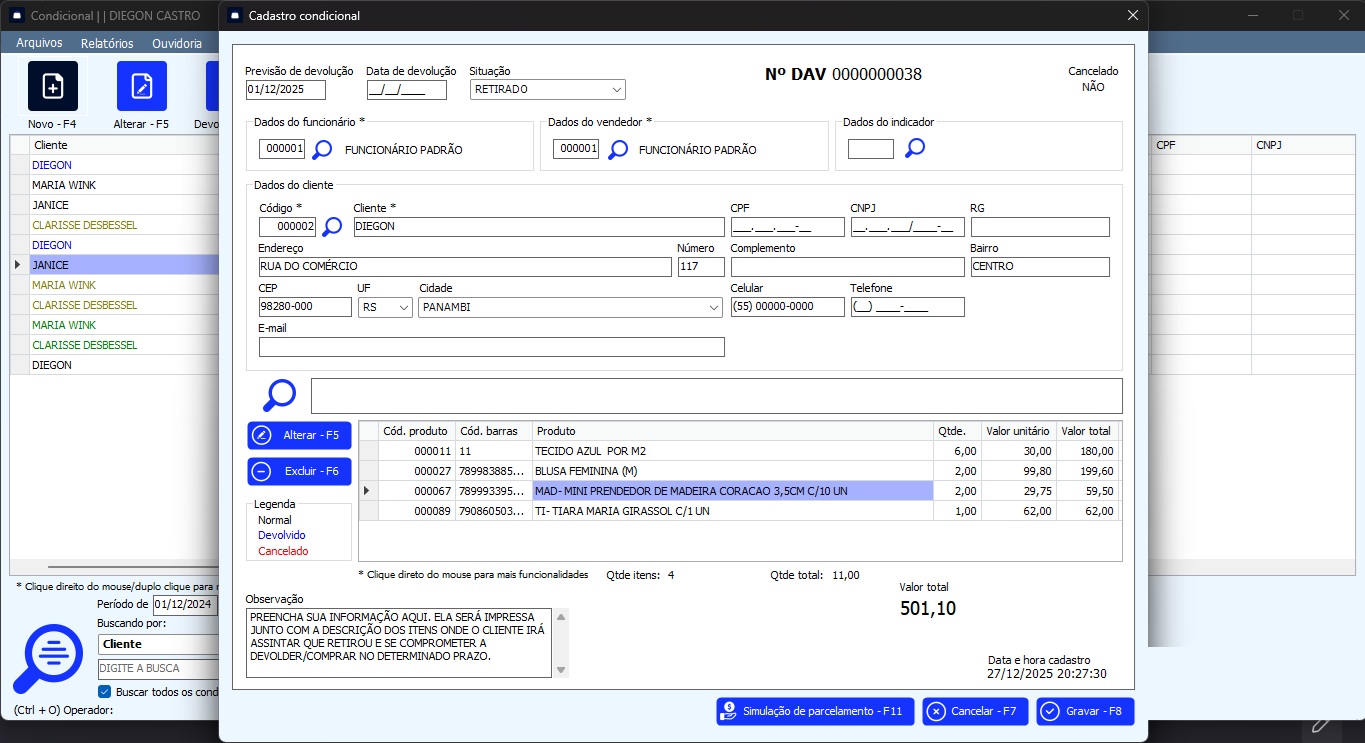Image resolution: width=1365 pixels, height=743 pixels.
Task: Search client using magnifier beside Código field
Action: tap(332, 227)
